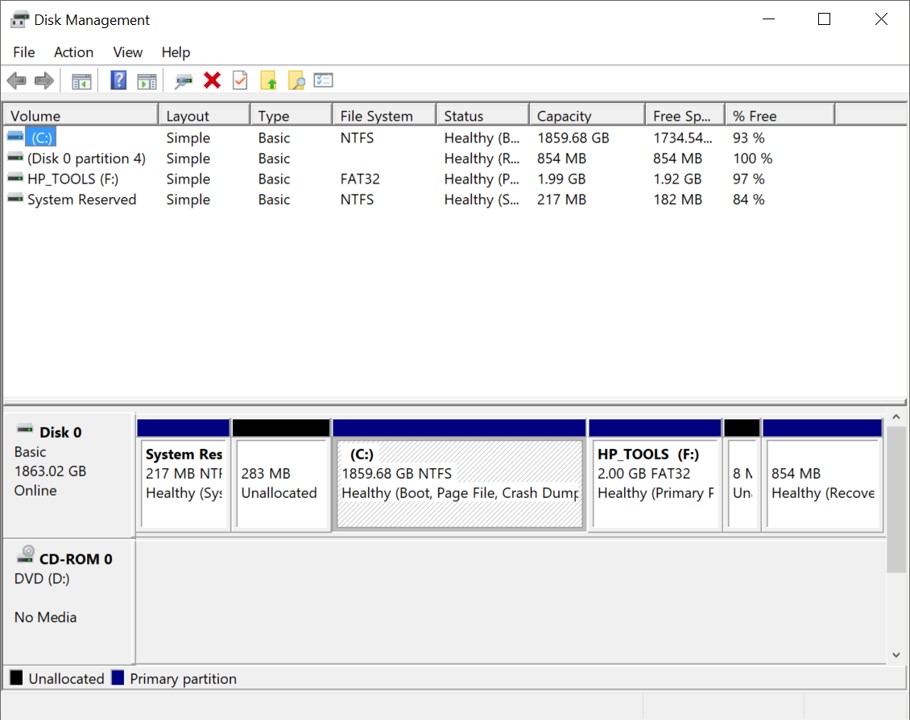
Task: Open the Help menu
Action: (x=176, y=52)
